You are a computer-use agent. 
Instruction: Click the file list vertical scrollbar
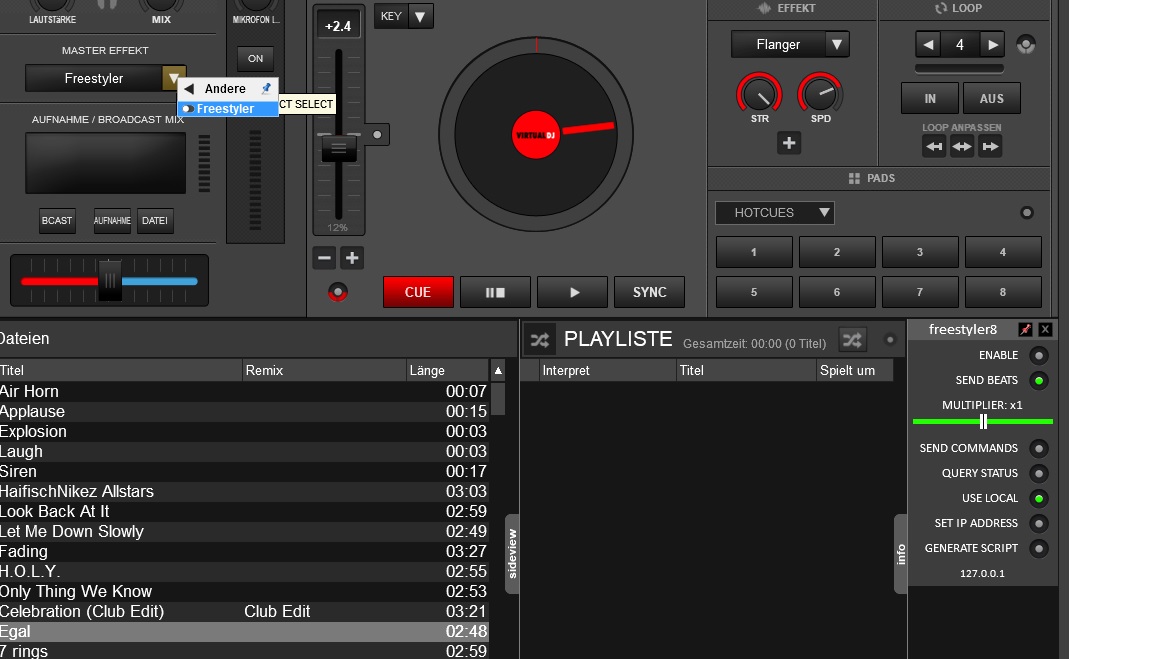498,399
